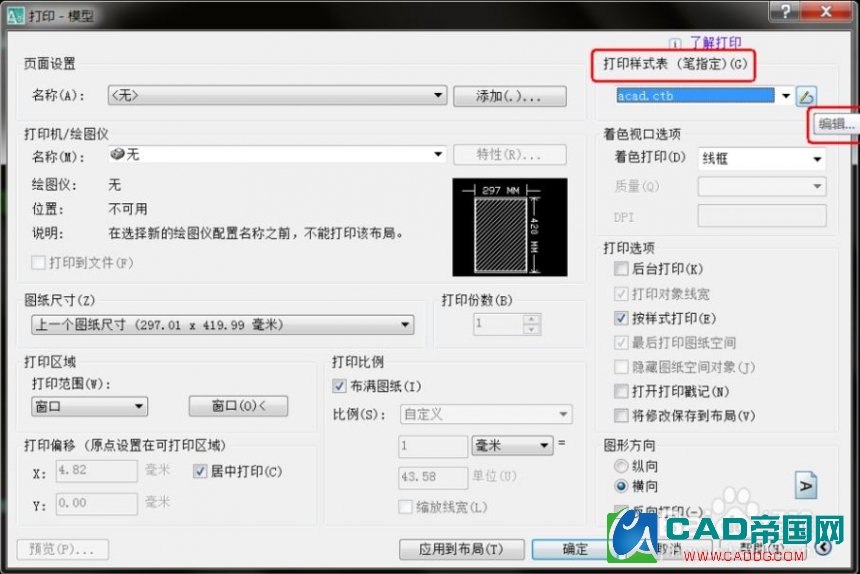Click the scale field showing 1 above 43.58
The image size is (860, 574).
(433, 446)
